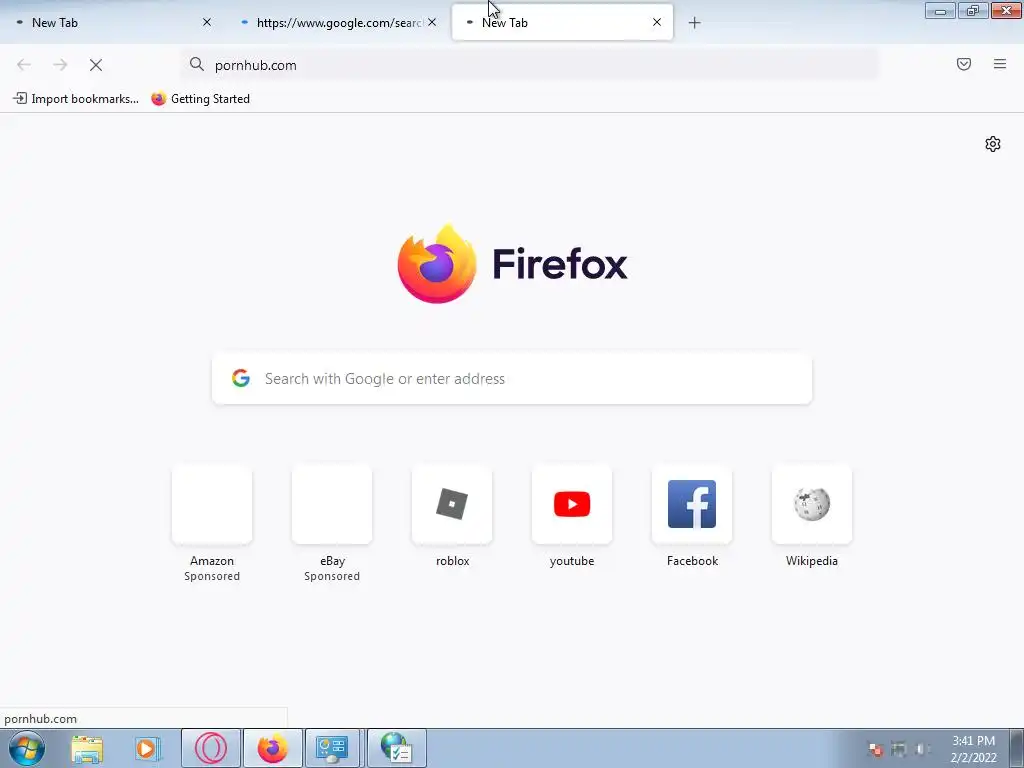Click the Firefox logo on the page
Screen dimensions: 1024x768
coord(437,264)
